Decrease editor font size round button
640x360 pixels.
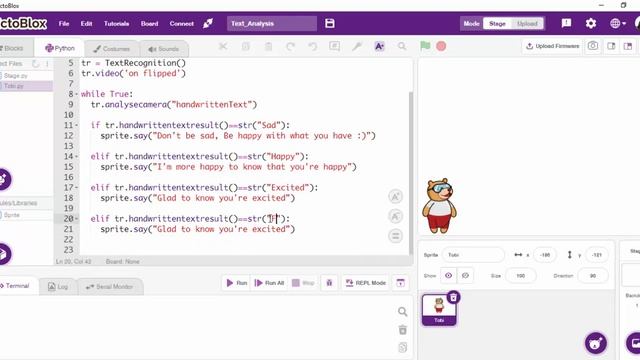click(395, 216)
